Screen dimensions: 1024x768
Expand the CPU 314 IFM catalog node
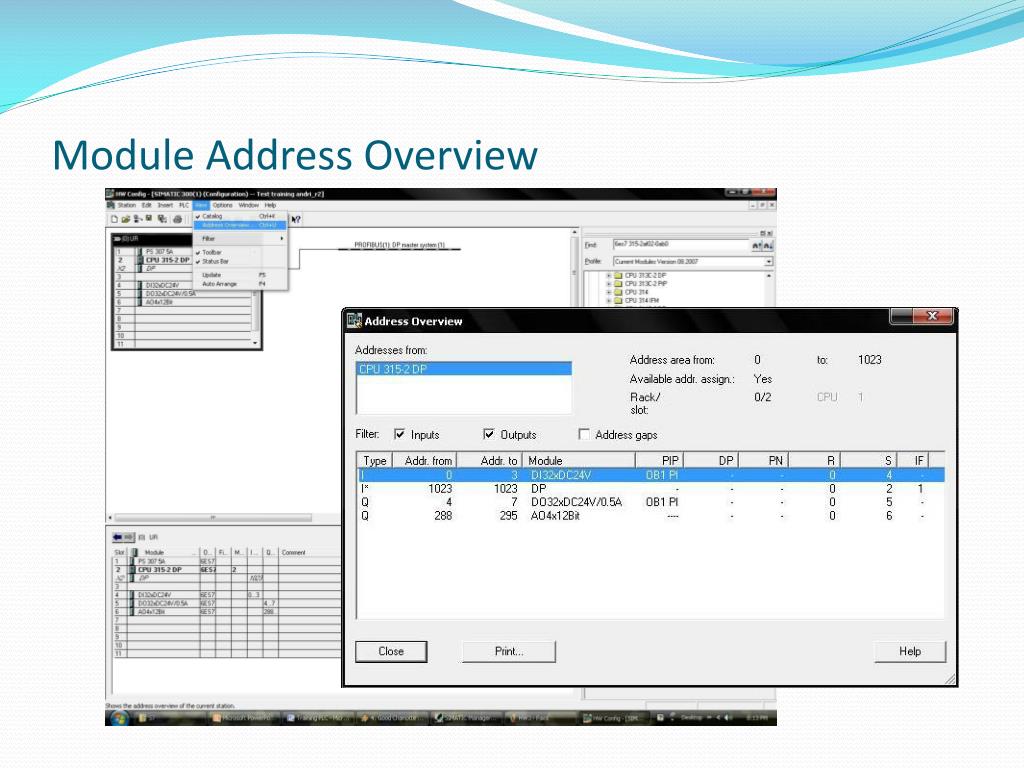(609, 300)
